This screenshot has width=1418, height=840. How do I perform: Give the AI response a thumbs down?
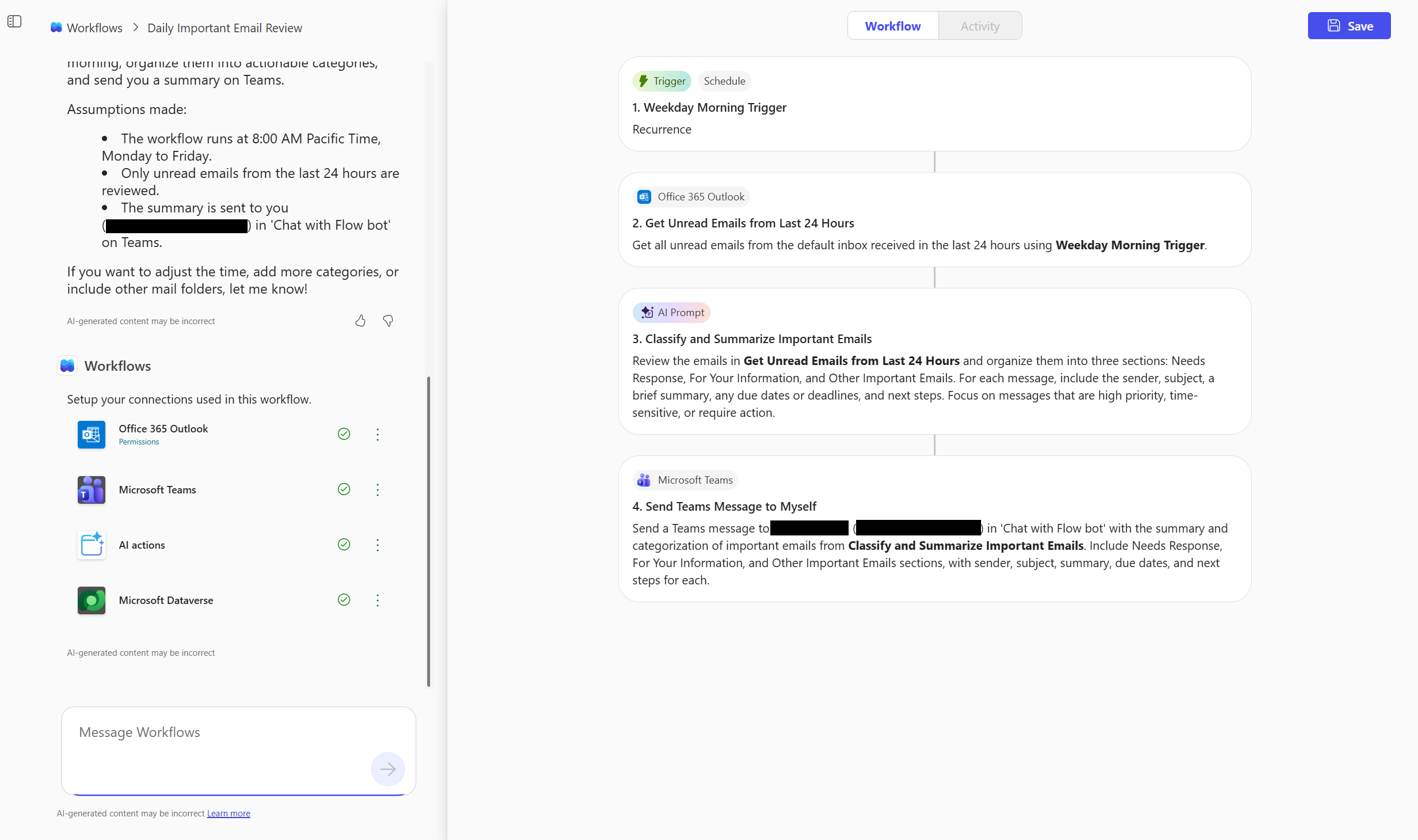click(387, 321)
